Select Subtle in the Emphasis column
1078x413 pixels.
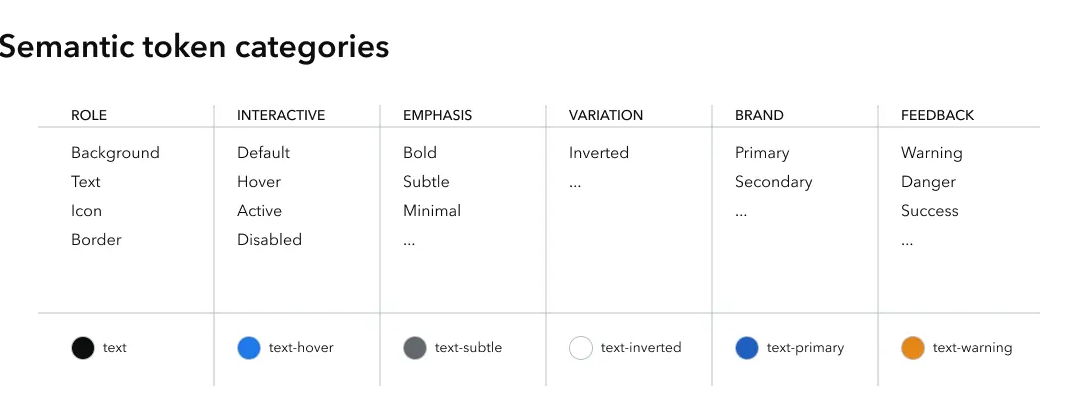pyautogui.click(x=426, y=182)
